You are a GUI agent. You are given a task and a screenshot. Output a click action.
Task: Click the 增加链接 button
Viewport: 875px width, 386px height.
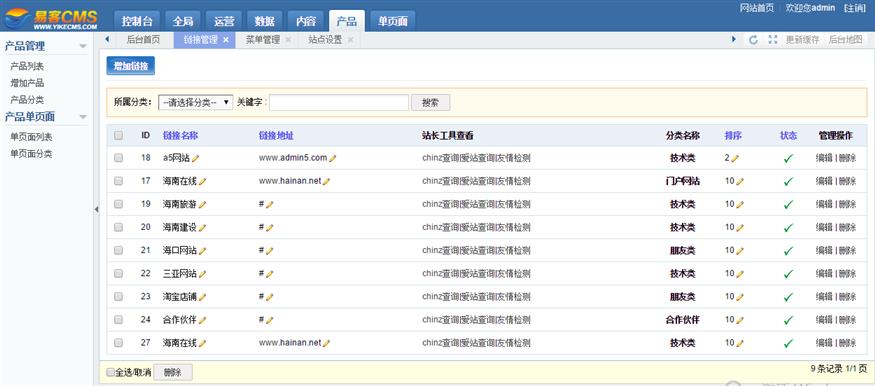click(131, 66)
